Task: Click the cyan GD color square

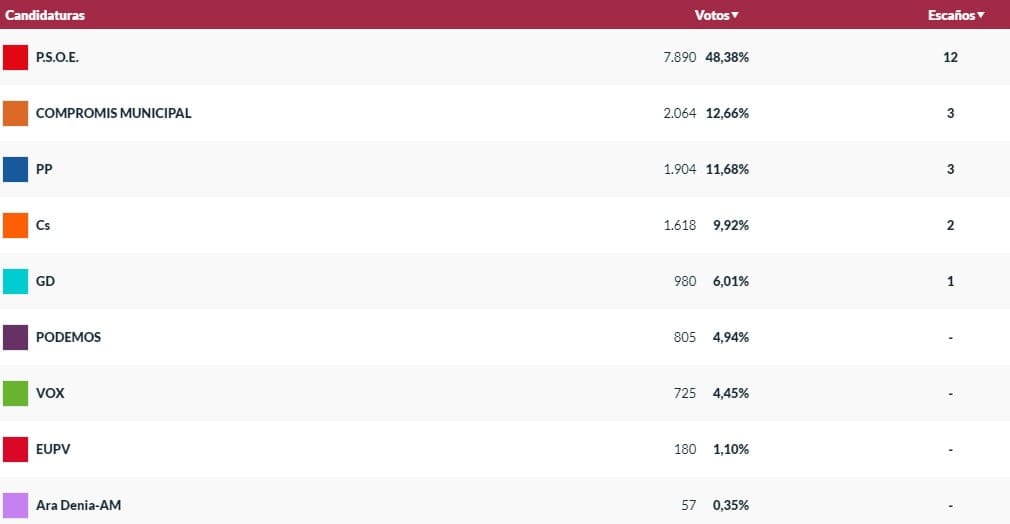Action: point(15,281)
